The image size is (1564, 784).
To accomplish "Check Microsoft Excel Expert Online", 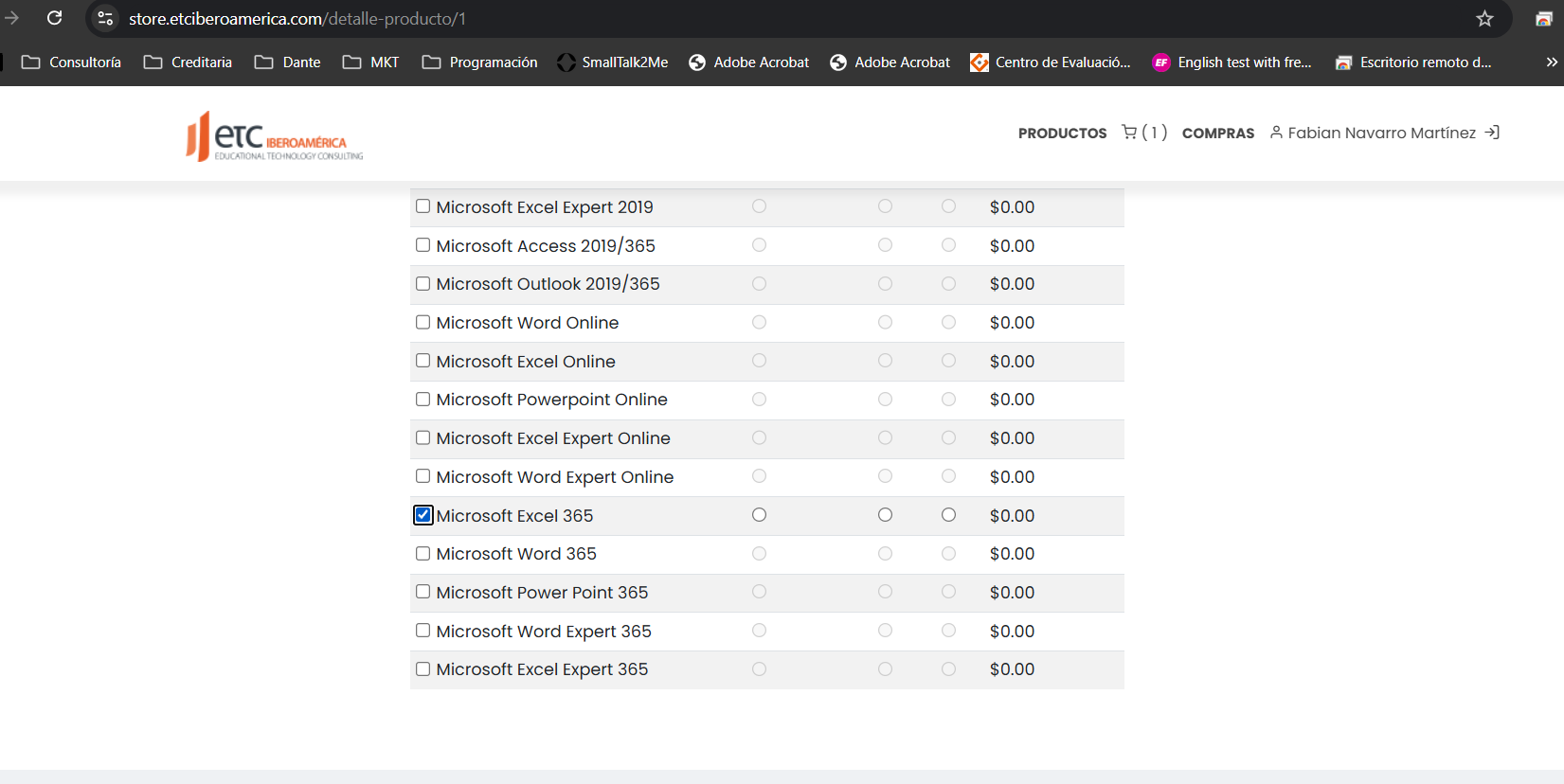I will [423, 437].
